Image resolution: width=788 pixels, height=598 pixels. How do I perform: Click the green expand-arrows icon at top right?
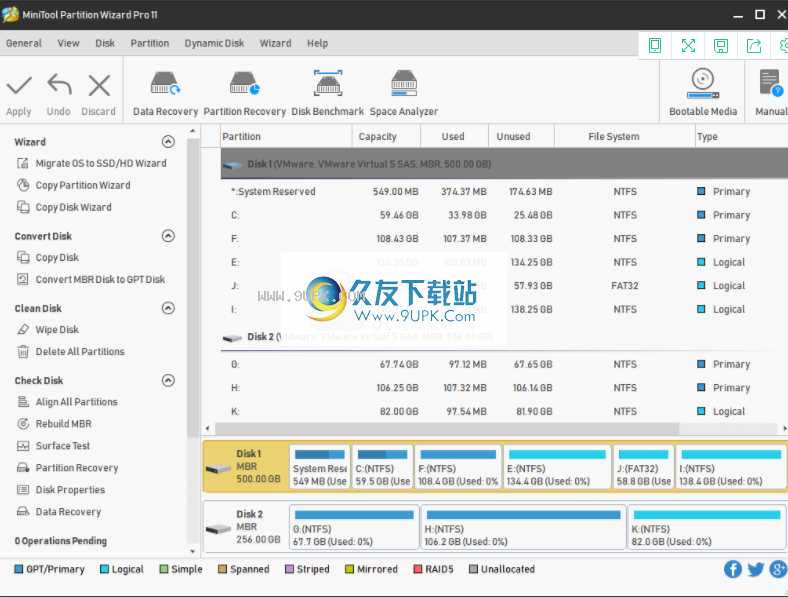688,46
